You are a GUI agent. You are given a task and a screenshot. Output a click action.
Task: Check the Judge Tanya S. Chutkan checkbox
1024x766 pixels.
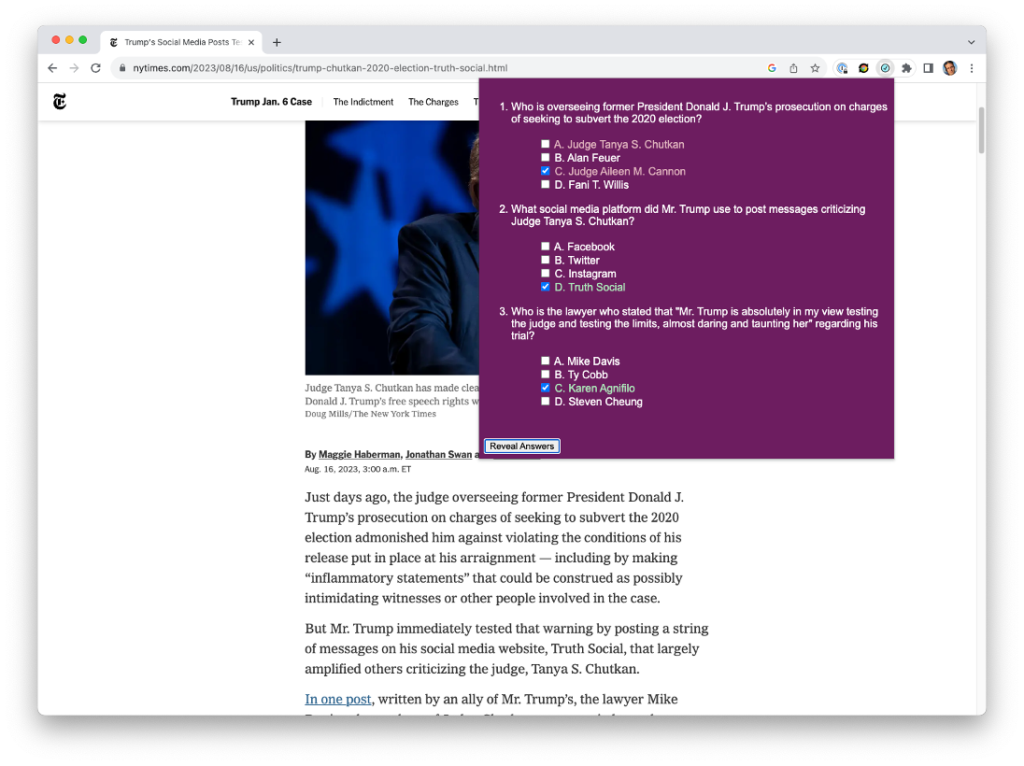tap(545, 145)
